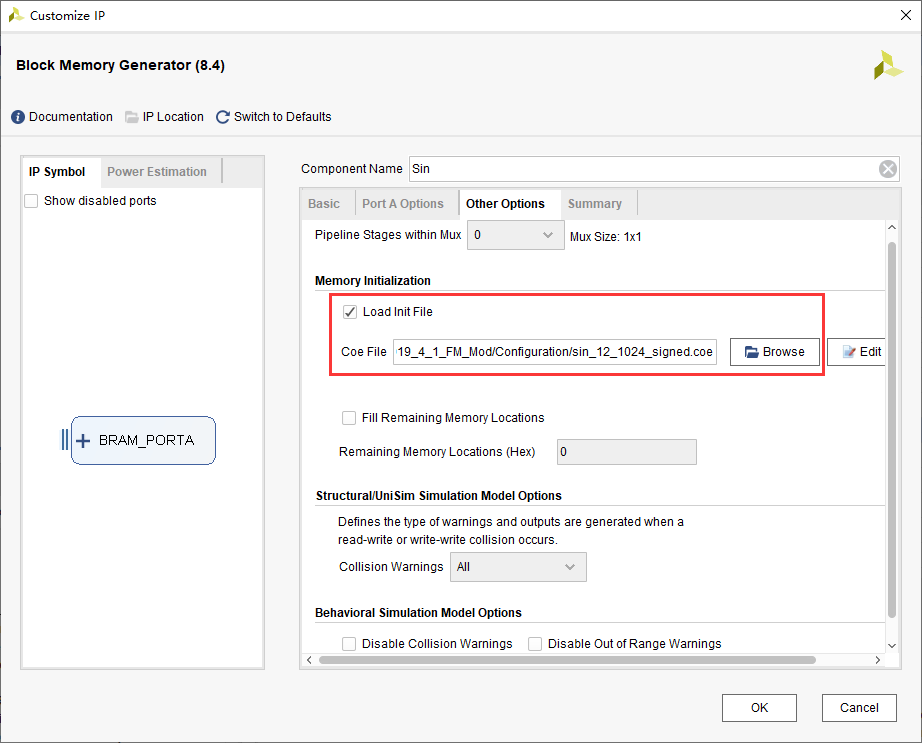Check Disable Collision Warnings option
Viewport: 922px width, 743px height.
(x=349, y=644)
